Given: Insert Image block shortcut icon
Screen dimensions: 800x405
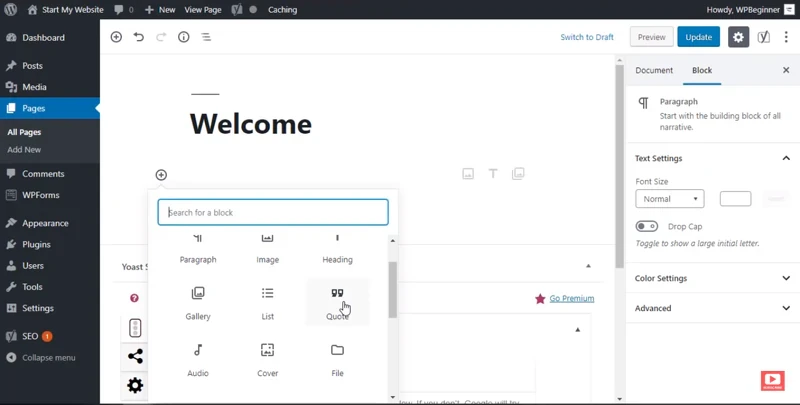Looking at the screenshot, I should tap(468, 173).
